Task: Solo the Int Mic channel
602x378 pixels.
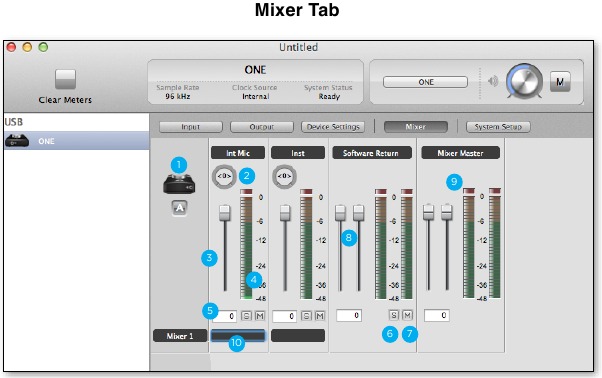Action: coord(246,316)
